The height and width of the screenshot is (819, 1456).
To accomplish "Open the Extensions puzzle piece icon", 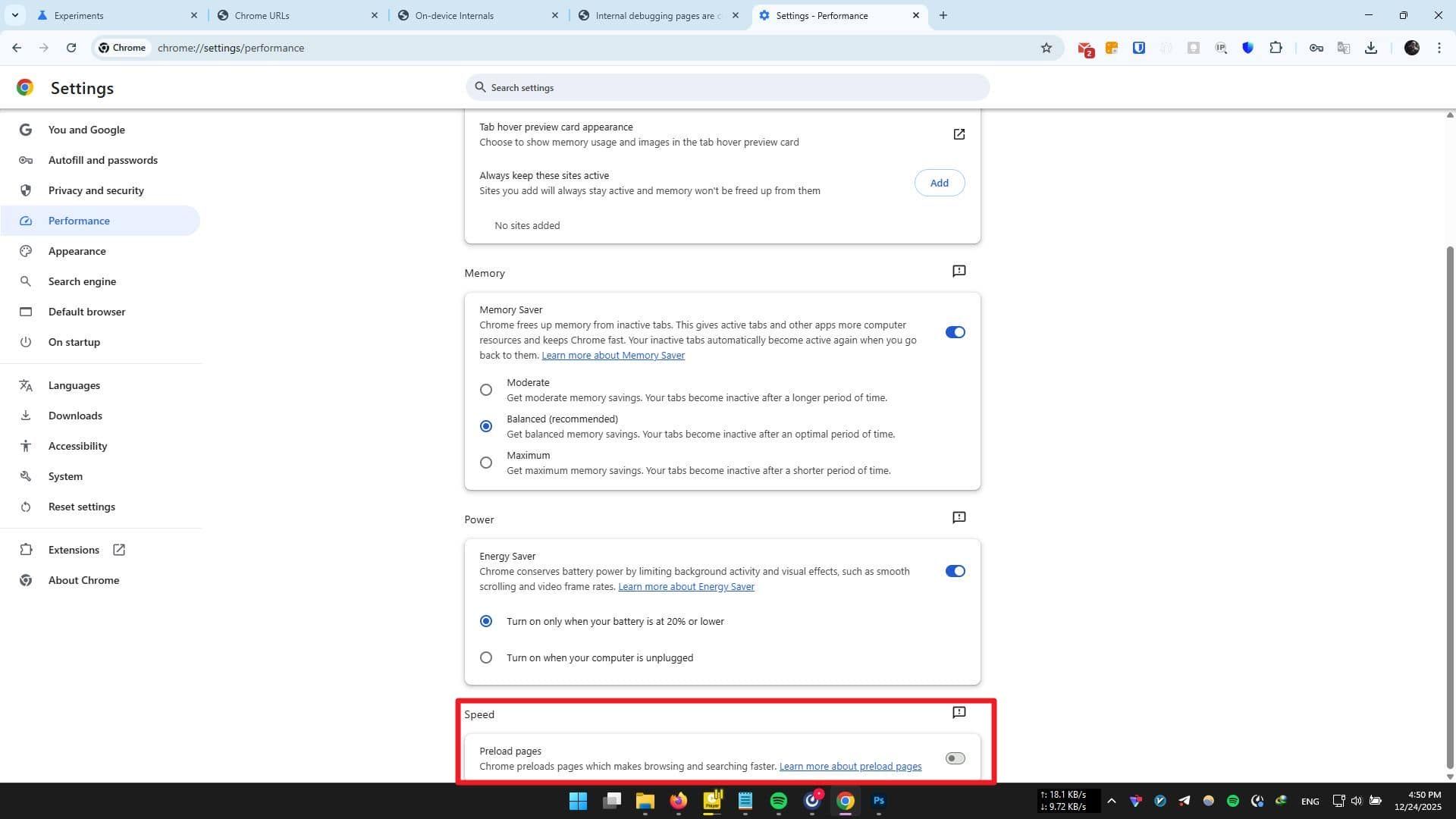I will (1276, 47).
